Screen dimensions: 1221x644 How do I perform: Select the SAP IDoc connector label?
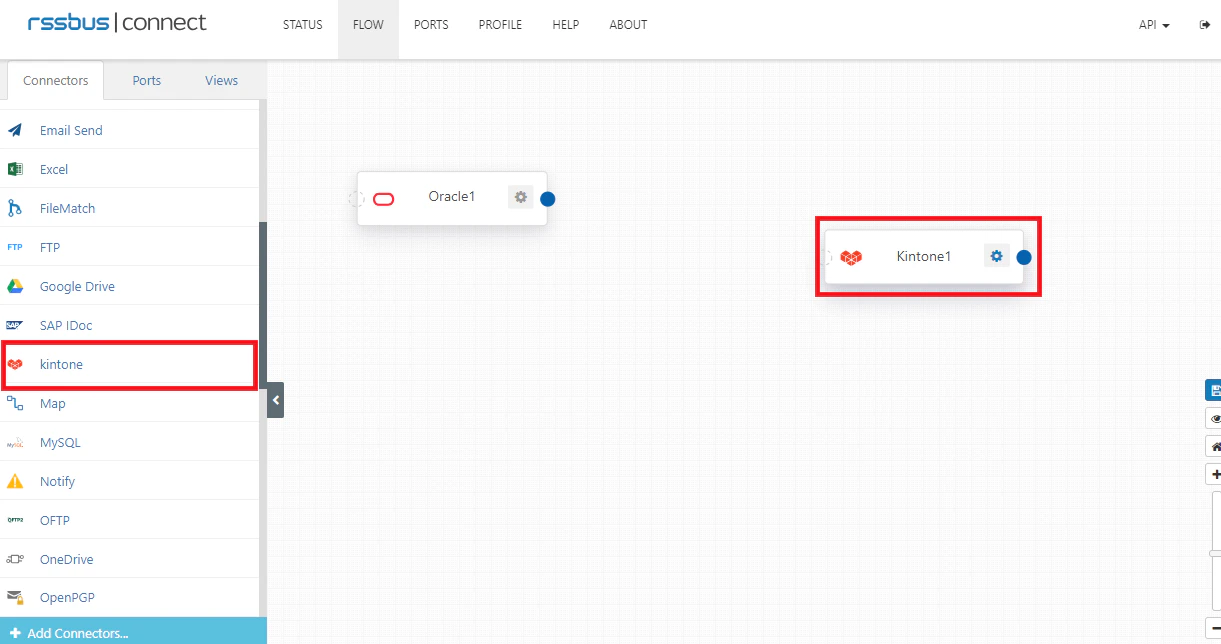pyautogui.click(x=66, y=325)
